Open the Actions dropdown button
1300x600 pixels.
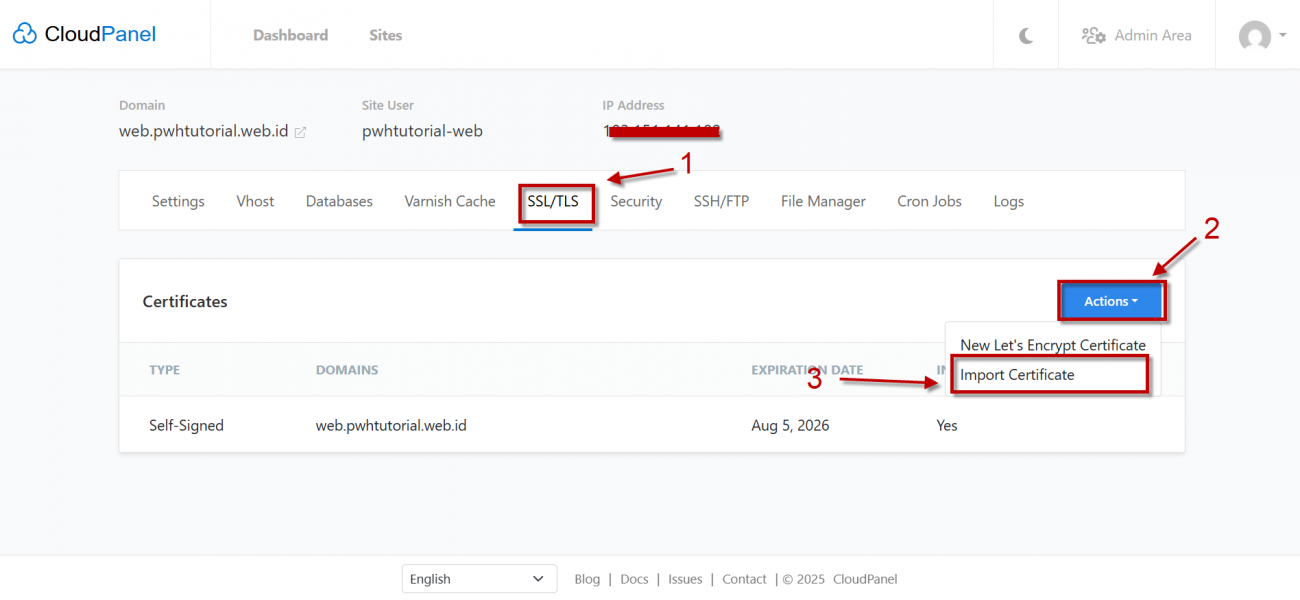click(x=1111, y=301)
